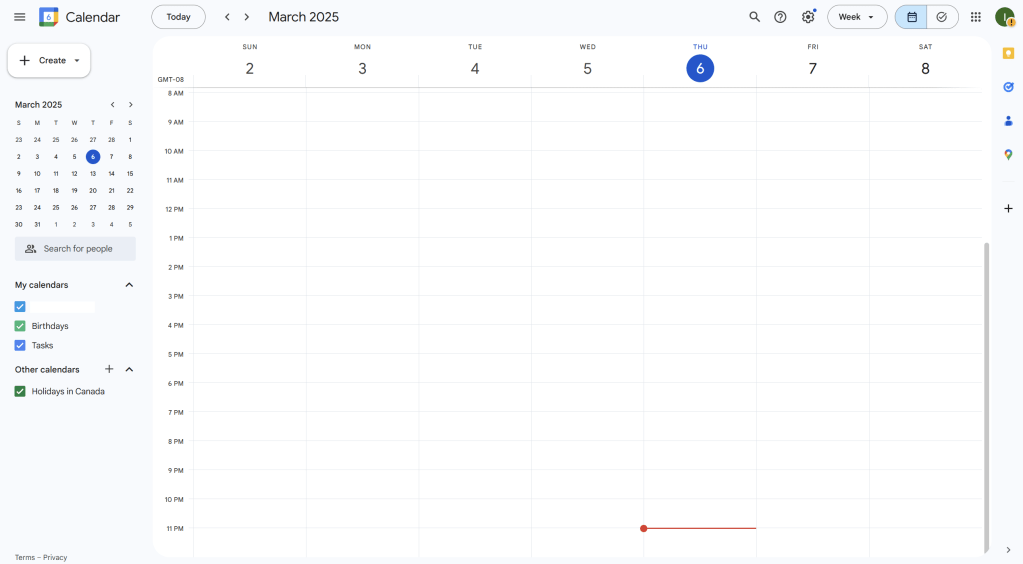Select March 14 in the mini calendar
The image size is (1023, 564).
point(111,173)
